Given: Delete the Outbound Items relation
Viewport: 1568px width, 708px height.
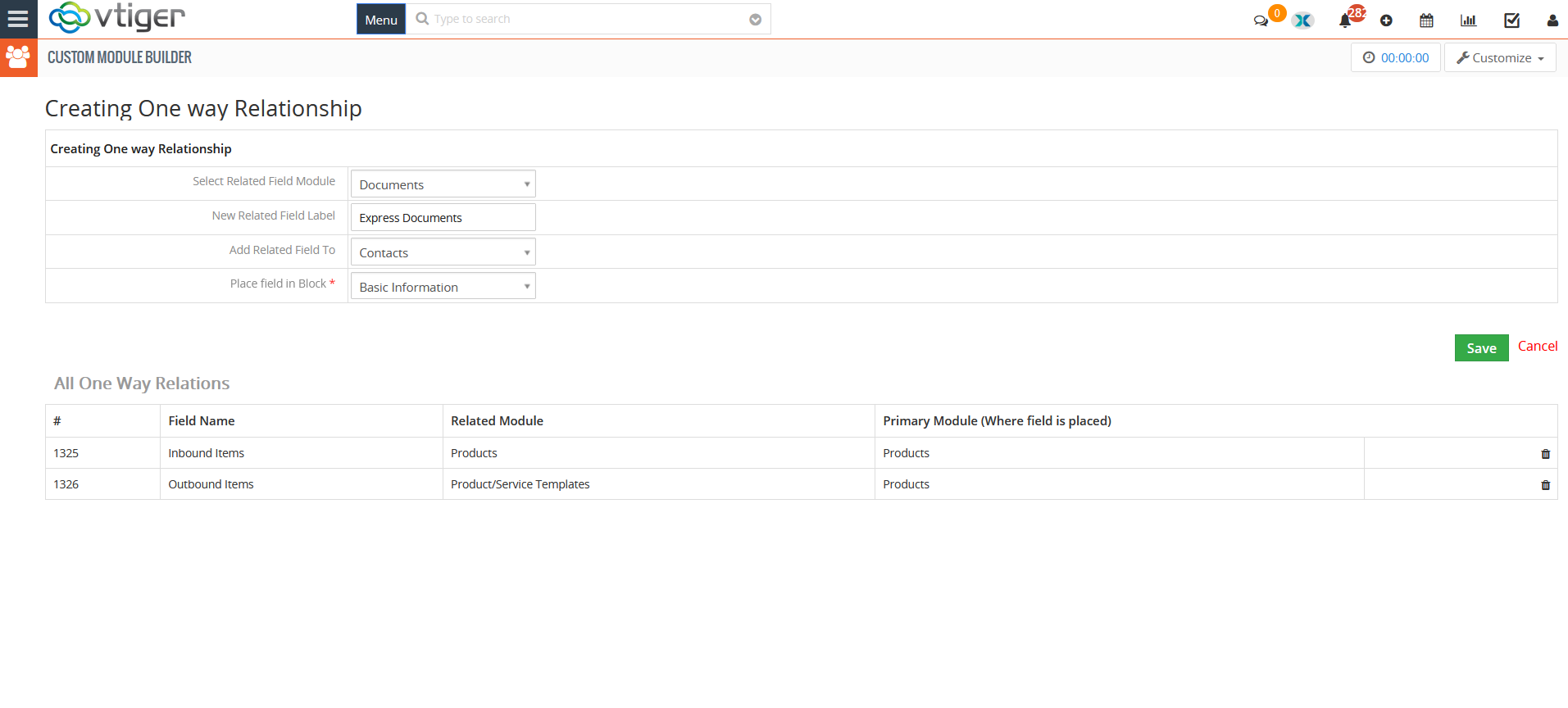Looking at the screenshot, I should click(x=1546, y=485).
